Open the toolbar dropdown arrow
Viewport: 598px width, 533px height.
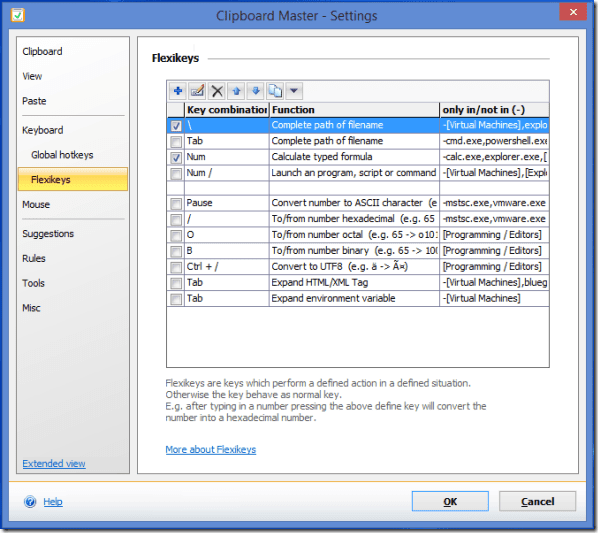(x=294, y=91)
